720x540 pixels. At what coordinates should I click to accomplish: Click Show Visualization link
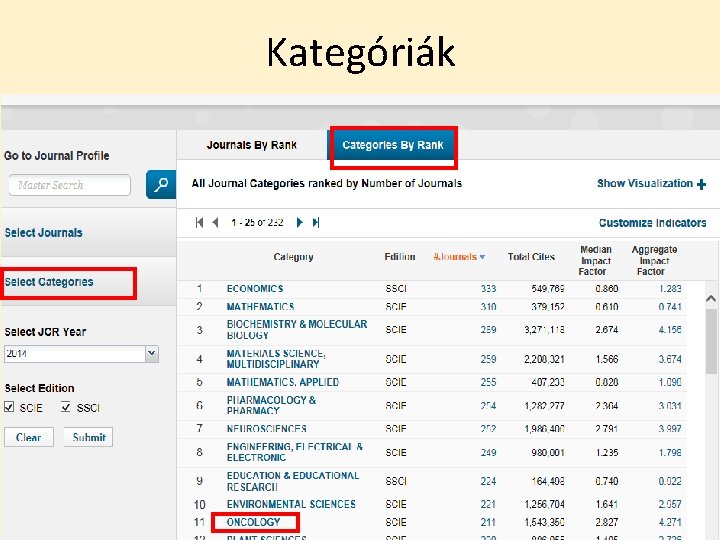click(x=645, y=183)
